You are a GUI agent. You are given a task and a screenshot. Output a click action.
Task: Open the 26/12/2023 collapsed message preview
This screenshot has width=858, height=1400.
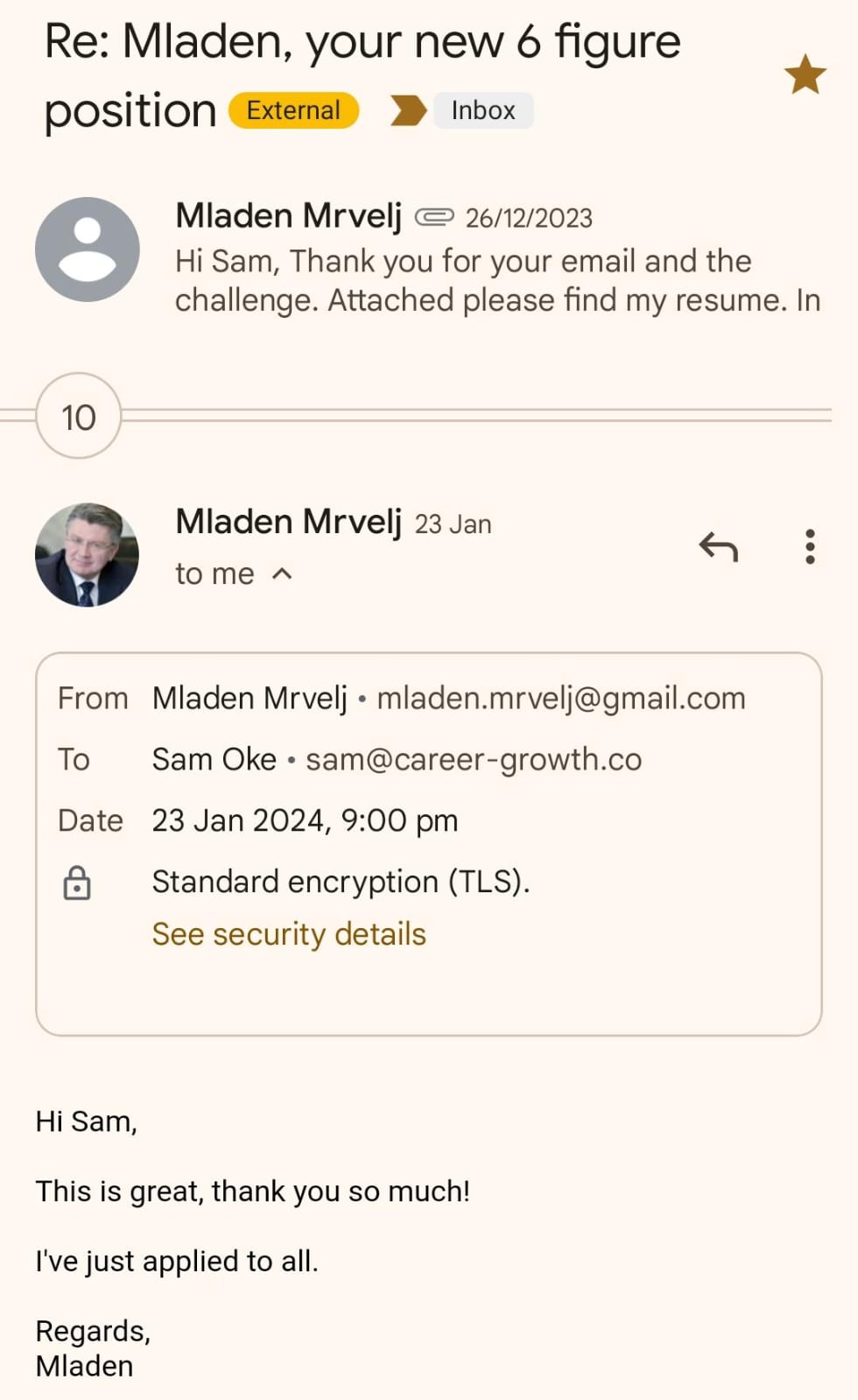tap(497, 280)
